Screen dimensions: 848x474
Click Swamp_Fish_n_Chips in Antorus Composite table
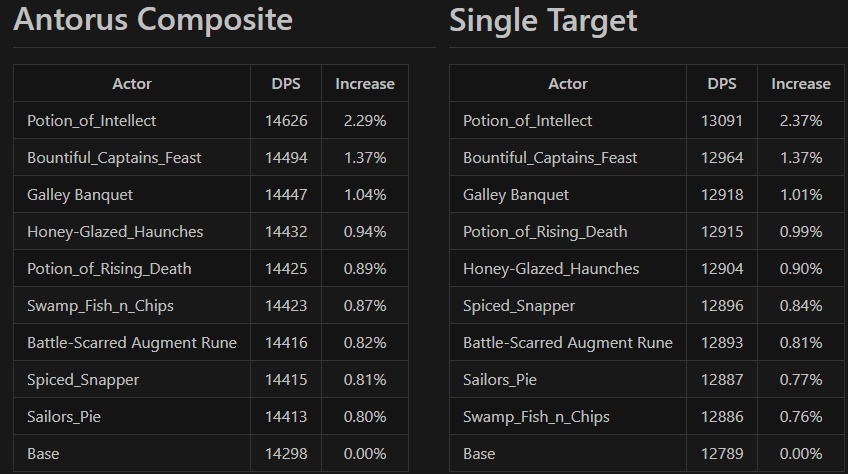tap(100, 306)
